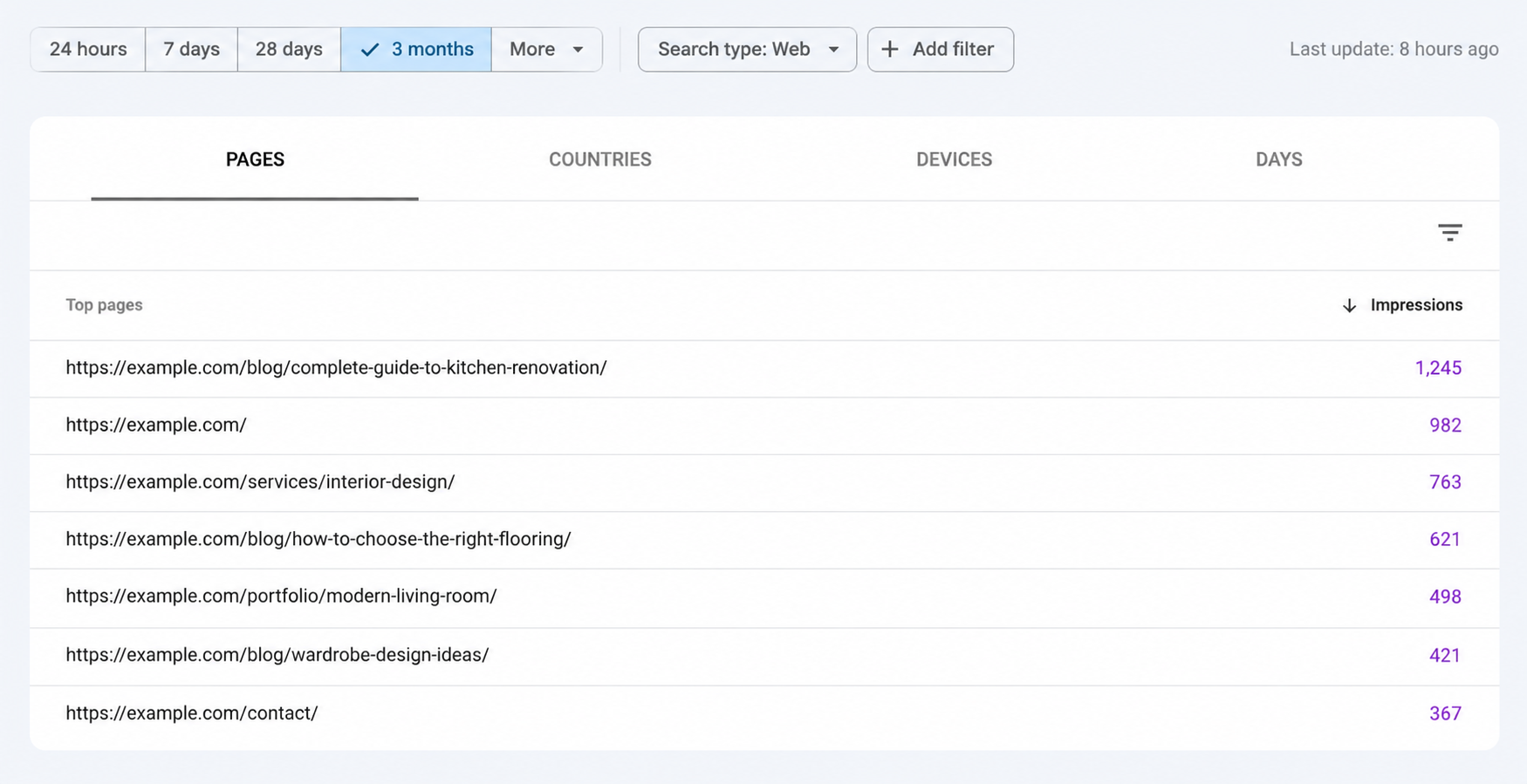Switch to the Countries tab
This screenshot has width=1527, height=784.
tap(600, 160)
